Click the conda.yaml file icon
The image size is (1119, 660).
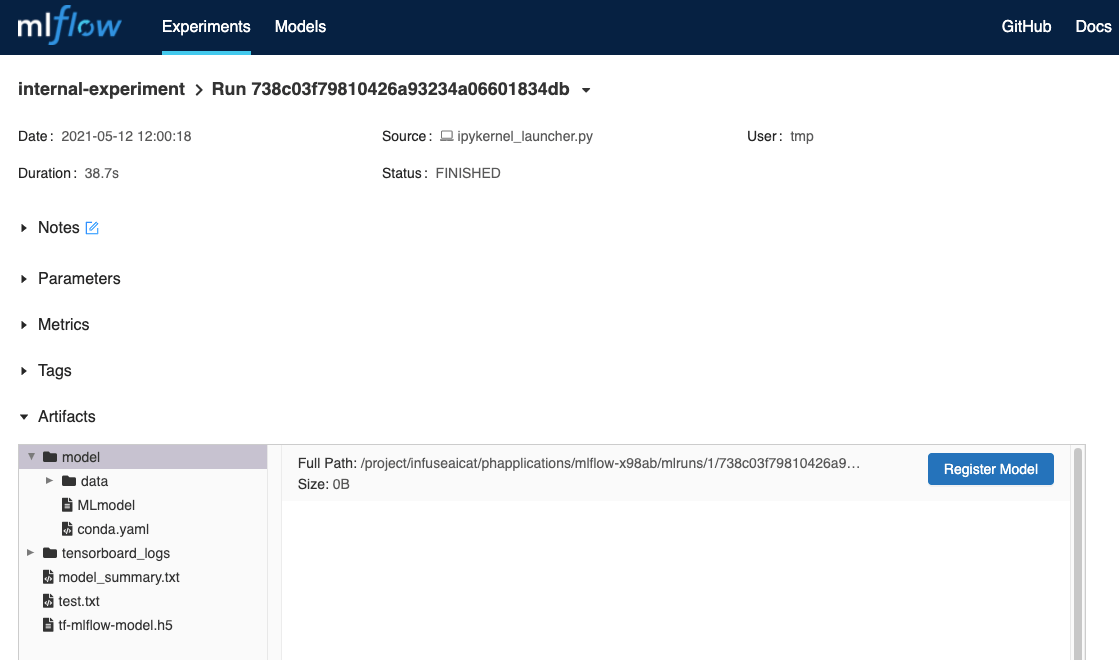click(x=67, y=529)
